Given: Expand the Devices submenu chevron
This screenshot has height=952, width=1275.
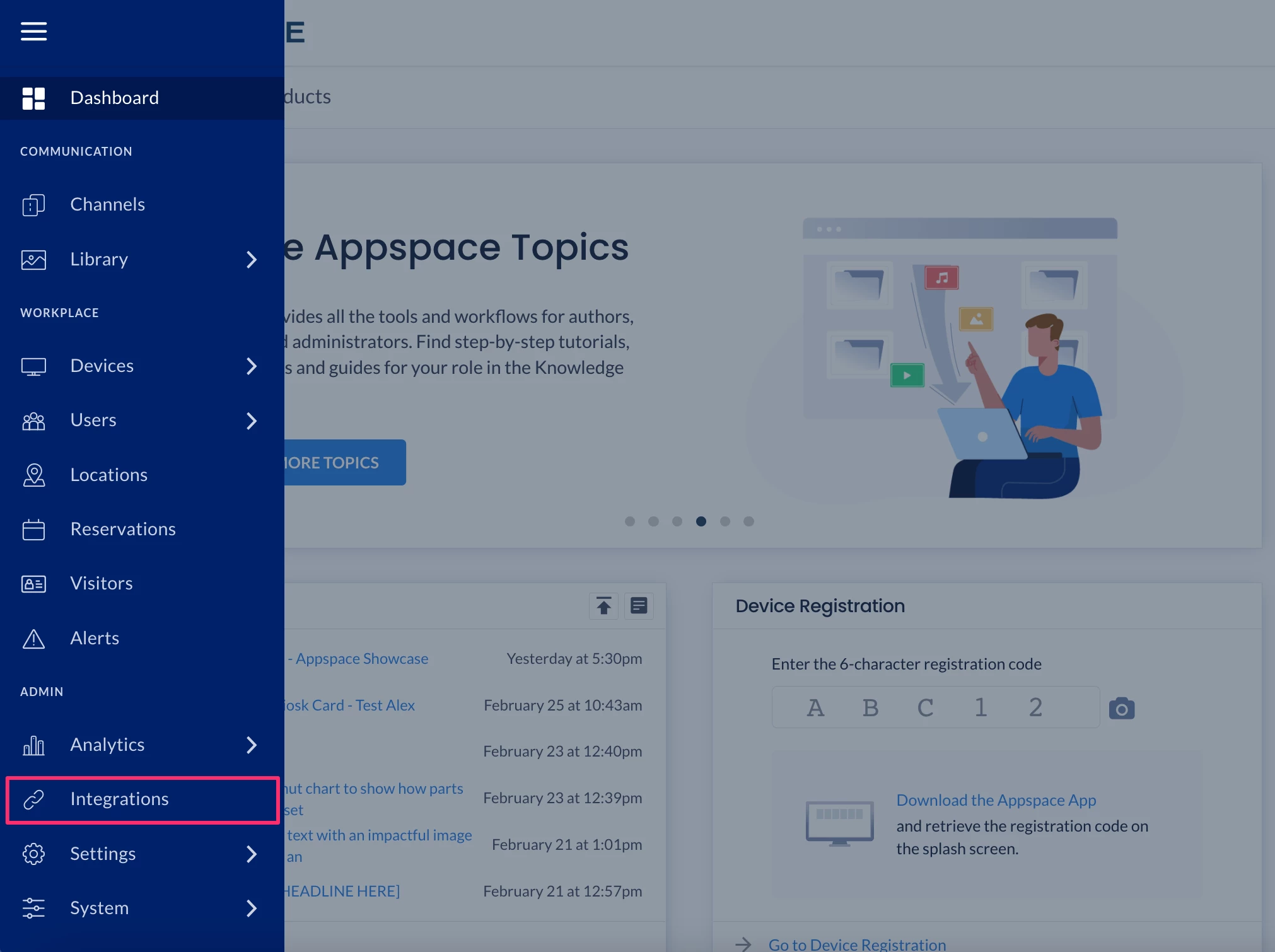Looking at the screenshot, I should click(252, 366).
